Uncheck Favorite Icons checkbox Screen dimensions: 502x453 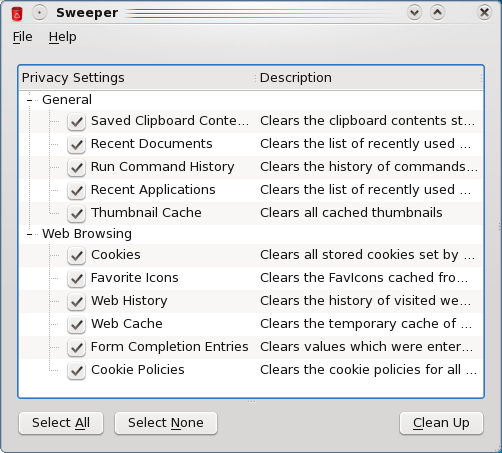[77, 278]
